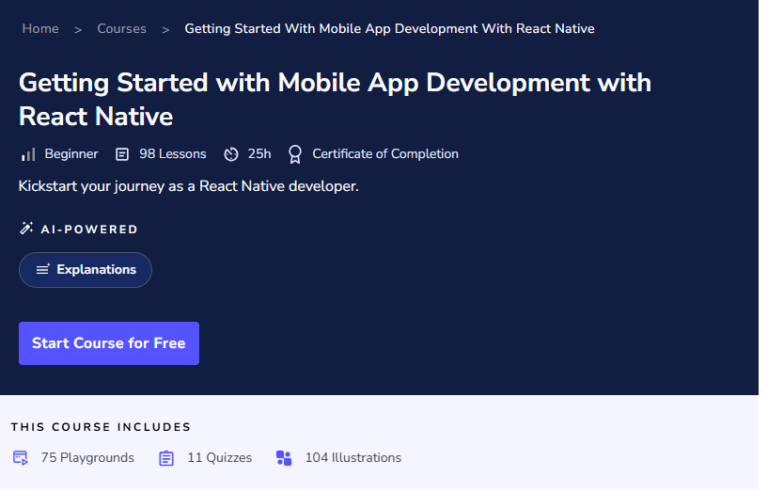
Task: Go to Home breadcrumb link
Action: pos(40,28)
